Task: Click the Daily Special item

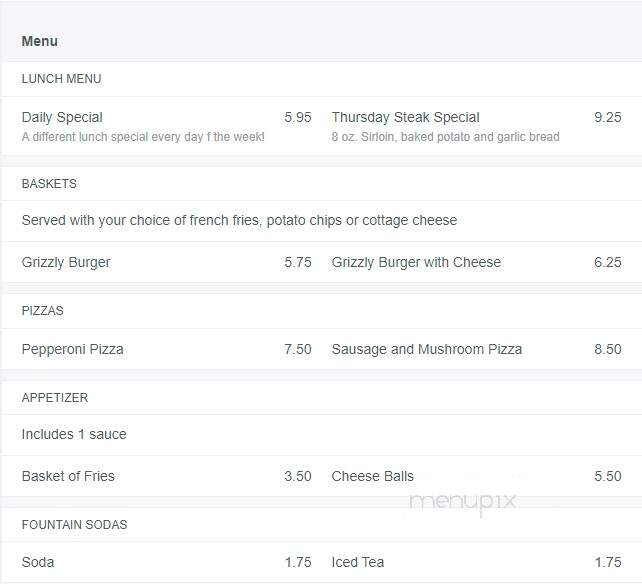Action: tap(62, 117)
